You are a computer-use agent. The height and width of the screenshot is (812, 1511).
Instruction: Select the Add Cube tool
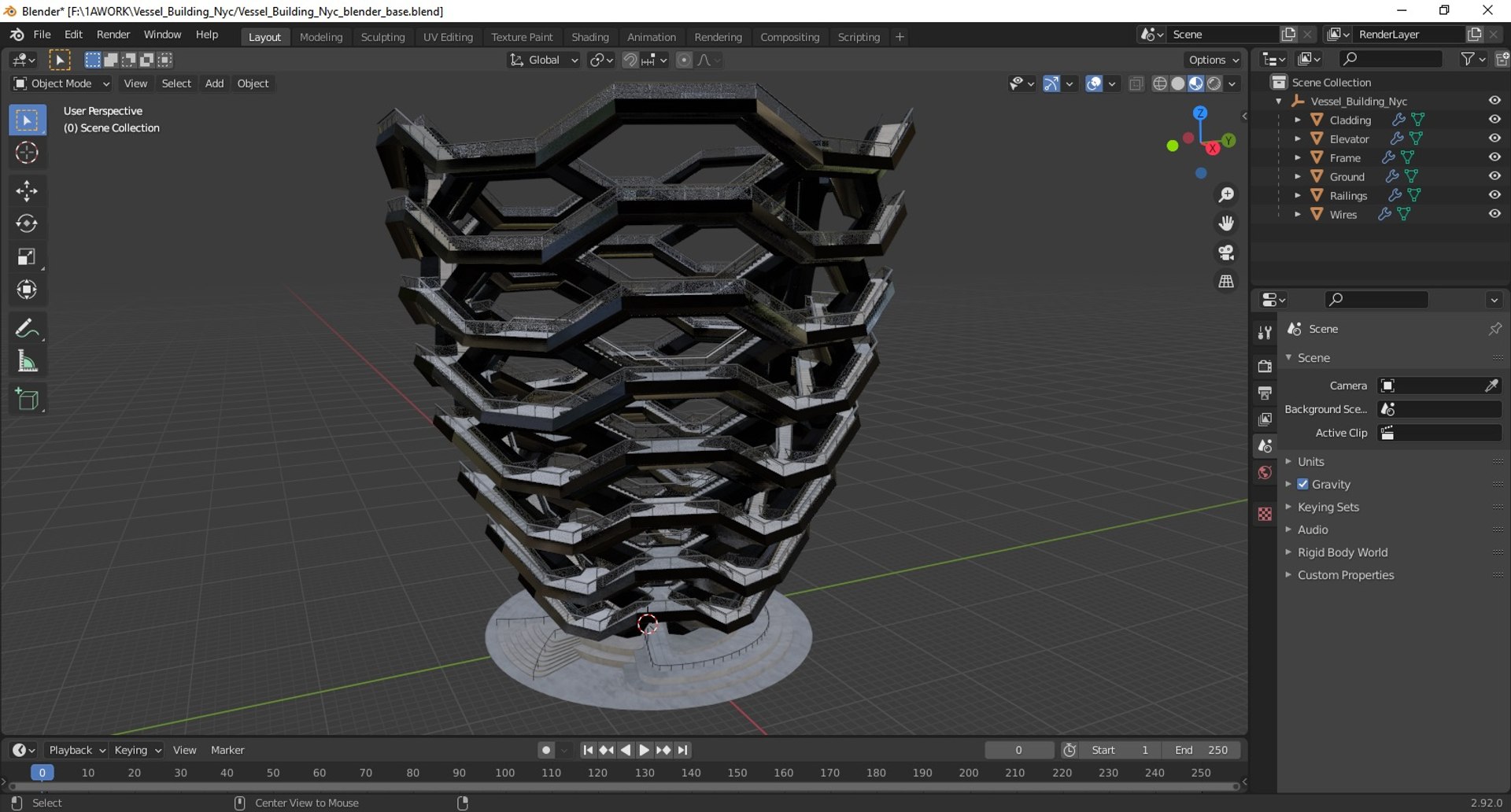click(x=27, y=399)
